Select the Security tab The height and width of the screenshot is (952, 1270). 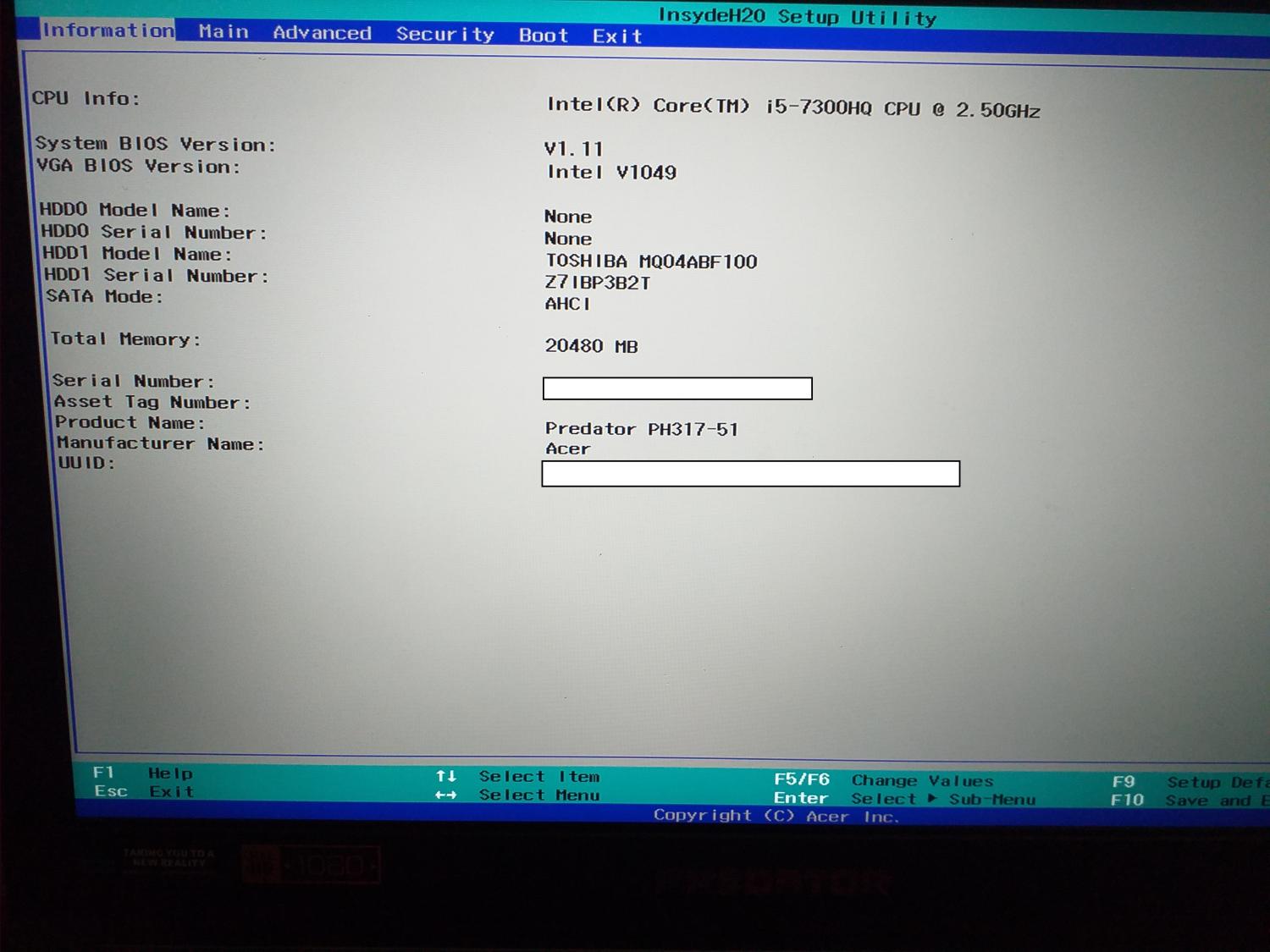[x=444, y=34]
